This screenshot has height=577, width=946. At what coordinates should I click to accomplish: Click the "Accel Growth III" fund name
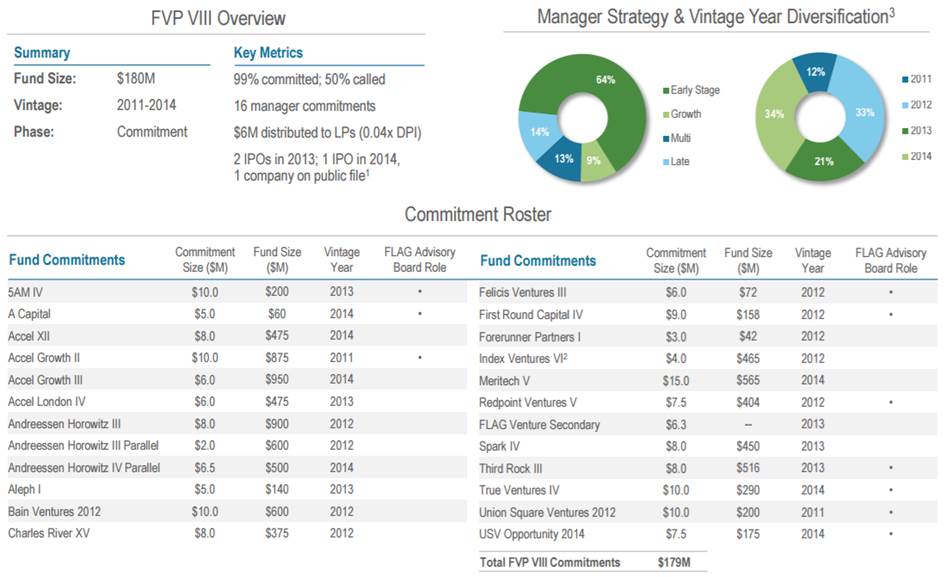click(45, 380)
